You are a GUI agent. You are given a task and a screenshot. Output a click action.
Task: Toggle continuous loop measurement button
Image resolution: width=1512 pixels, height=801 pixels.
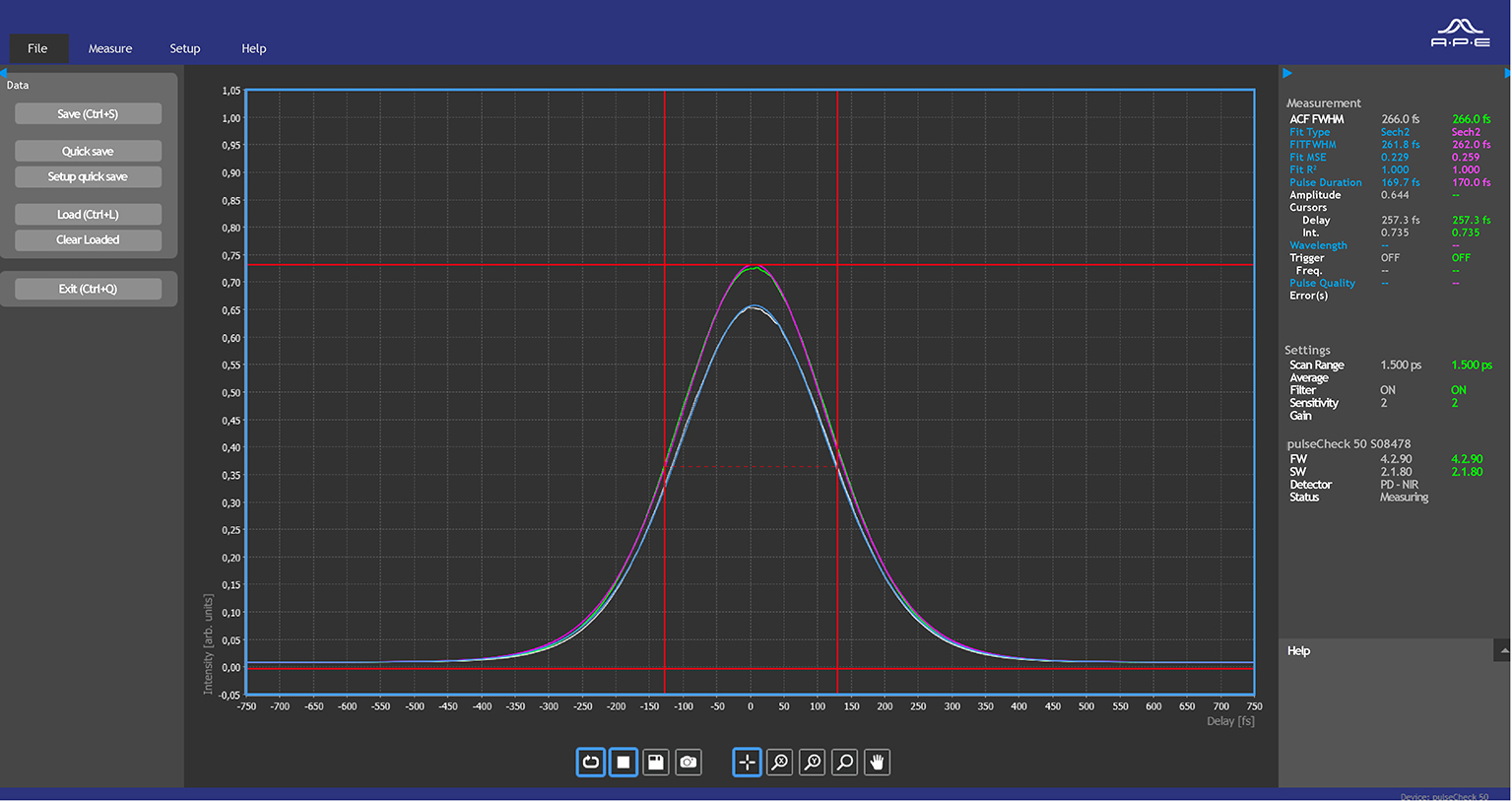point(591,762)
